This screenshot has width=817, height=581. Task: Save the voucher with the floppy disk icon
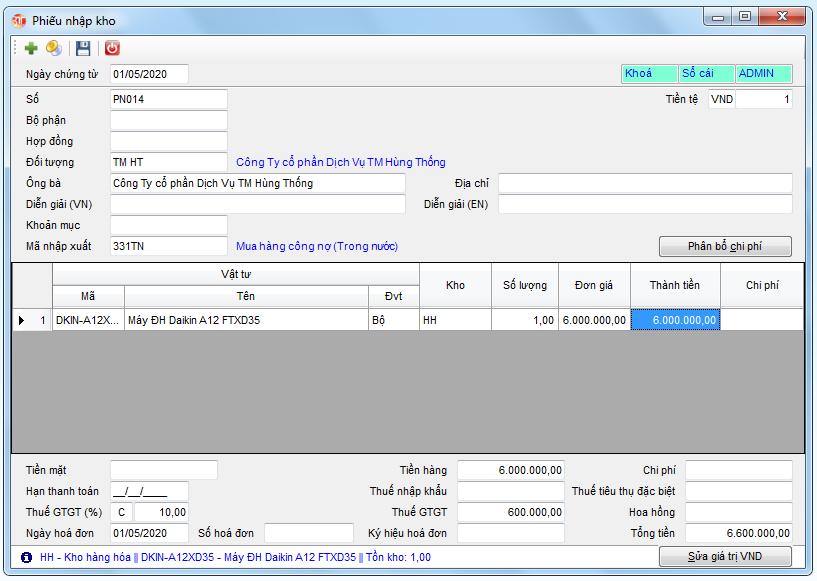83,48
